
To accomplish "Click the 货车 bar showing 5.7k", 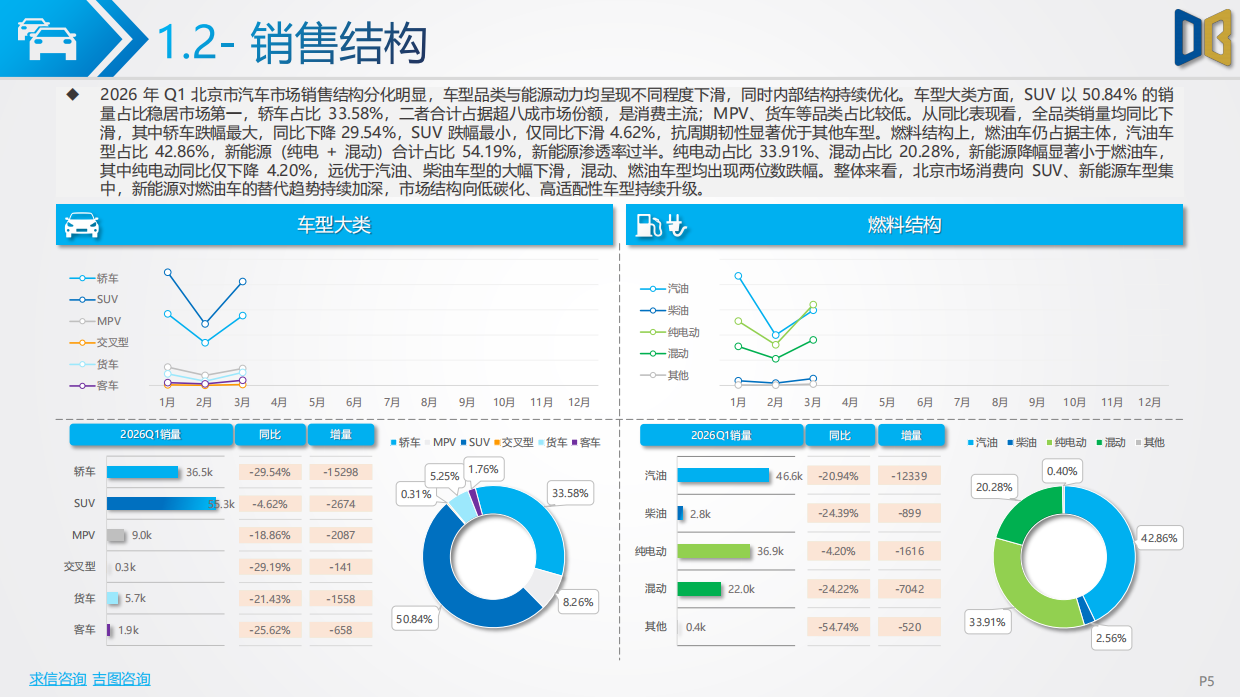I will pos(112,598).
